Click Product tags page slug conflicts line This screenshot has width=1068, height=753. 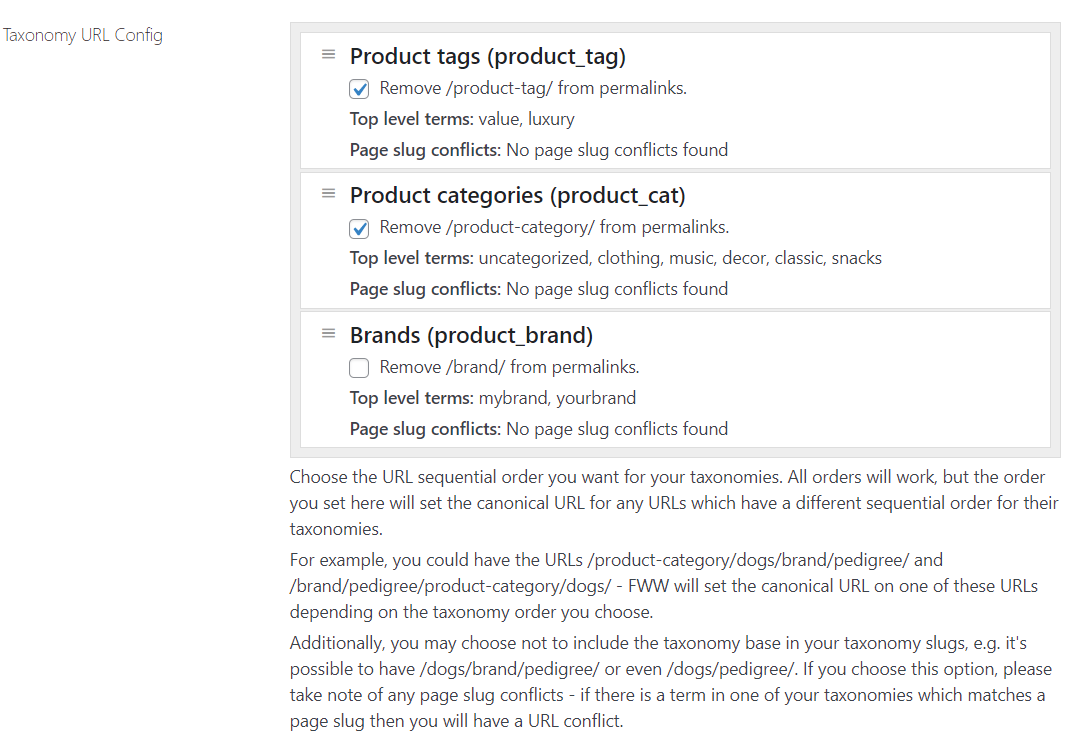click(539, 150)
